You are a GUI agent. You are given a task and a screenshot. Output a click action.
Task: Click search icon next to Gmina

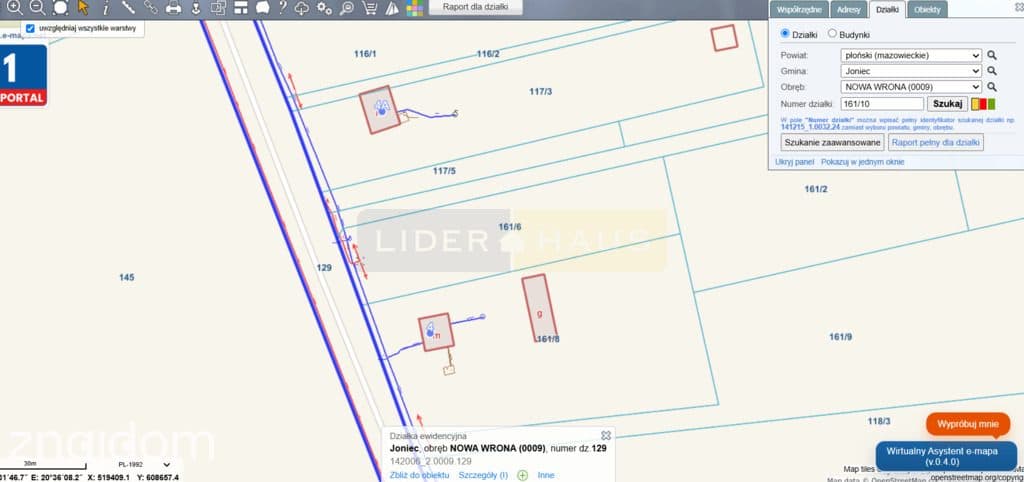coord(991,71)
